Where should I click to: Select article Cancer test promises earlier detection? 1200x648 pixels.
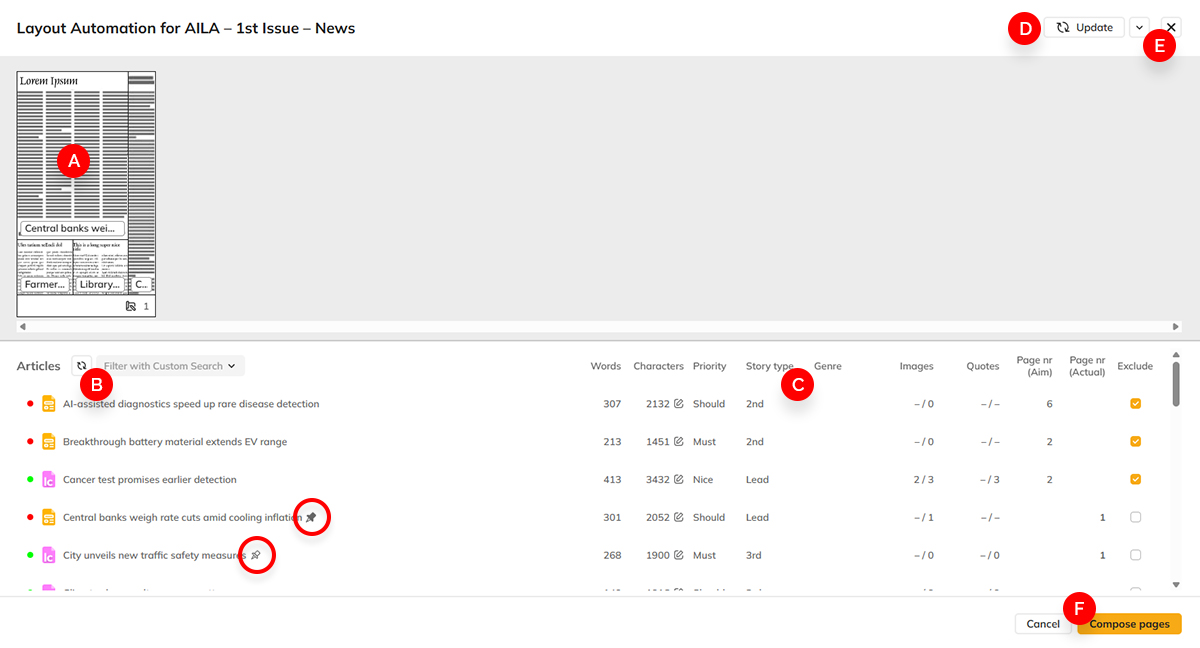coord(150,480)
